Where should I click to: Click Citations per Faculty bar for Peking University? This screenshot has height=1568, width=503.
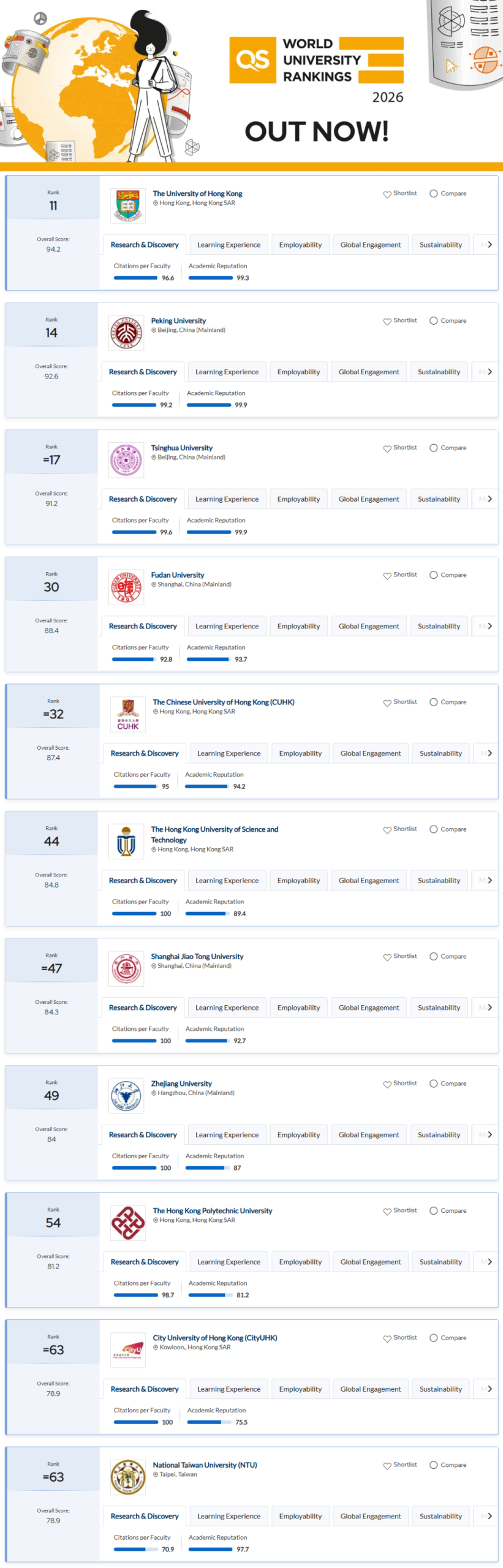(134, 405)
